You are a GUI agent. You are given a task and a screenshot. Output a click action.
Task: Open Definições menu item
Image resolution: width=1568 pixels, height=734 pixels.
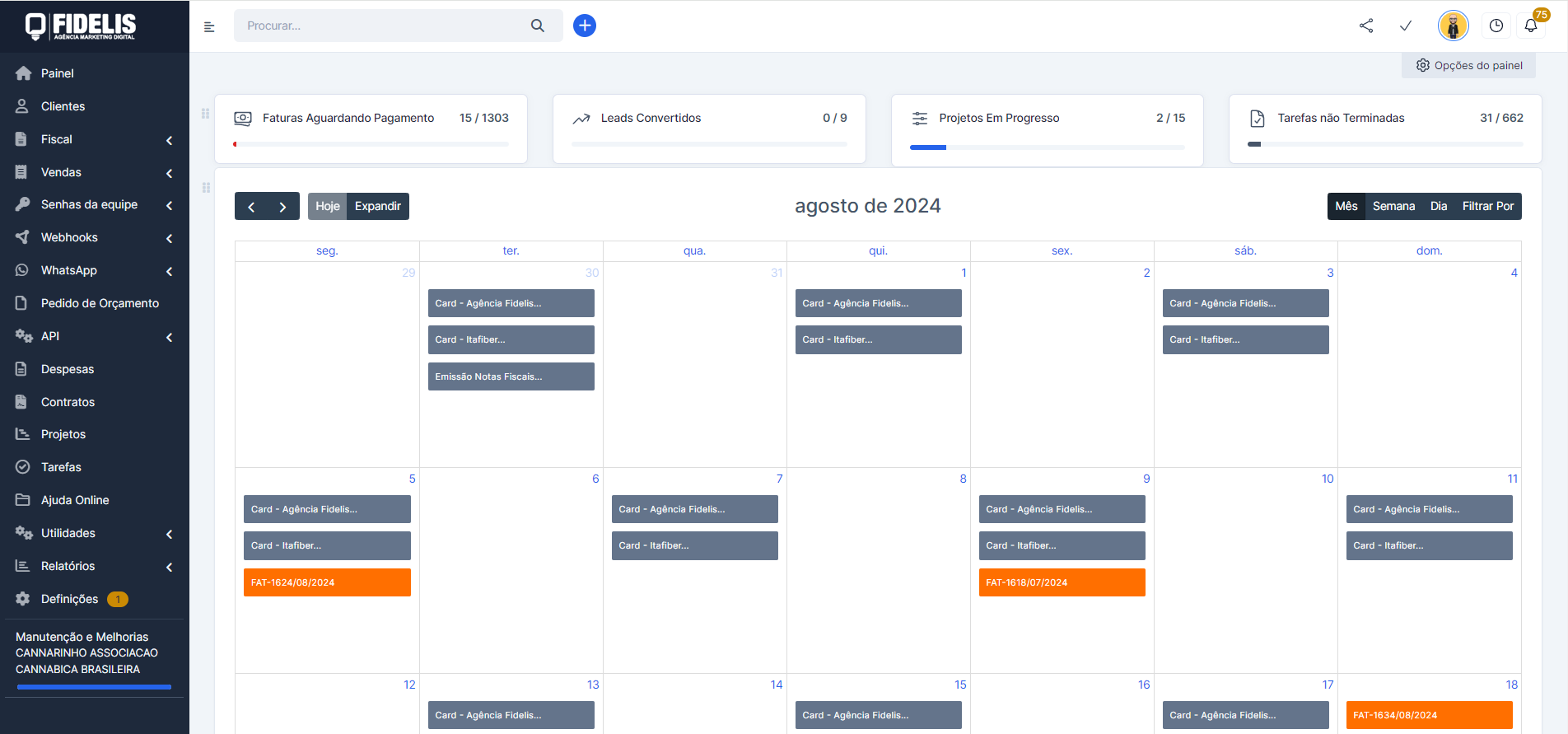click(94, 599)
